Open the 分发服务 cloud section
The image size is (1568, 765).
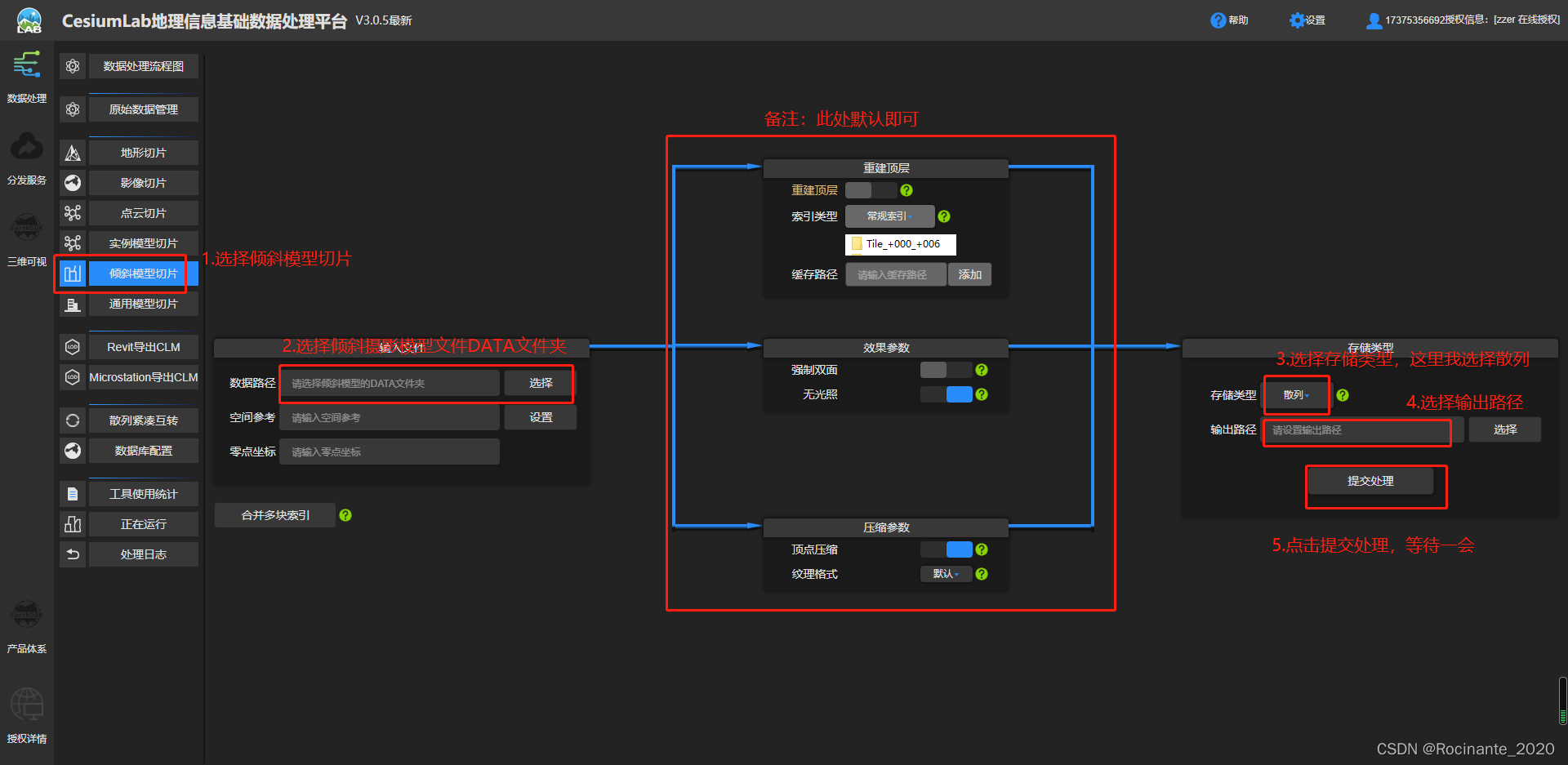click(27, 158)
